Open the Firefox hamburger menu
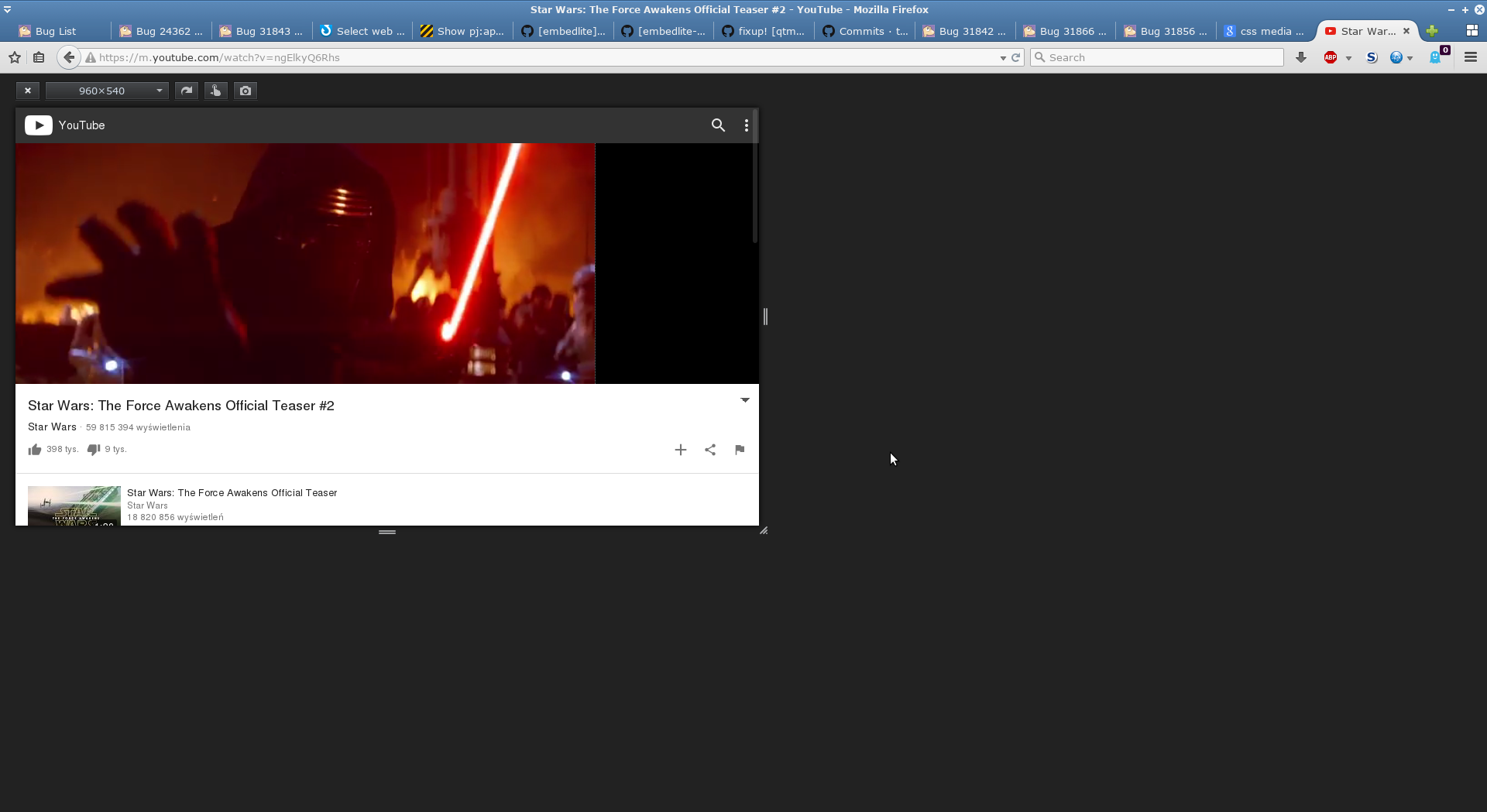 tap(1471, 57)
